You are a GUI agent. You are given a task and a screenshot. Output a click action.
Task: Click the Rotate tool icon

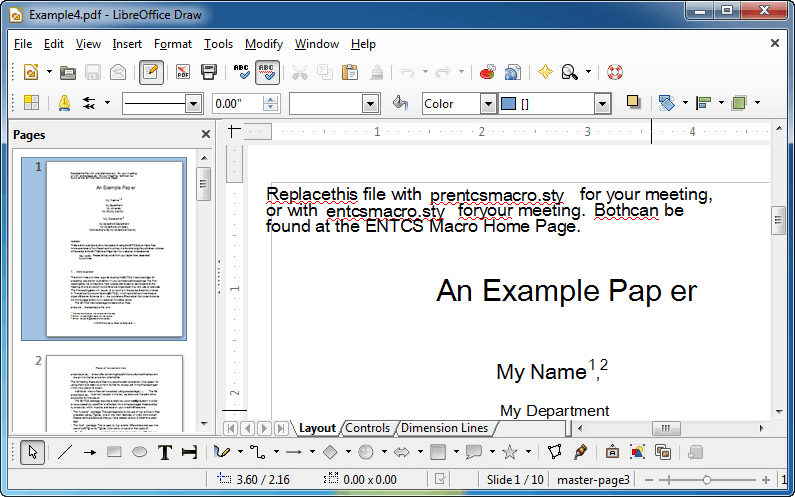666,103
